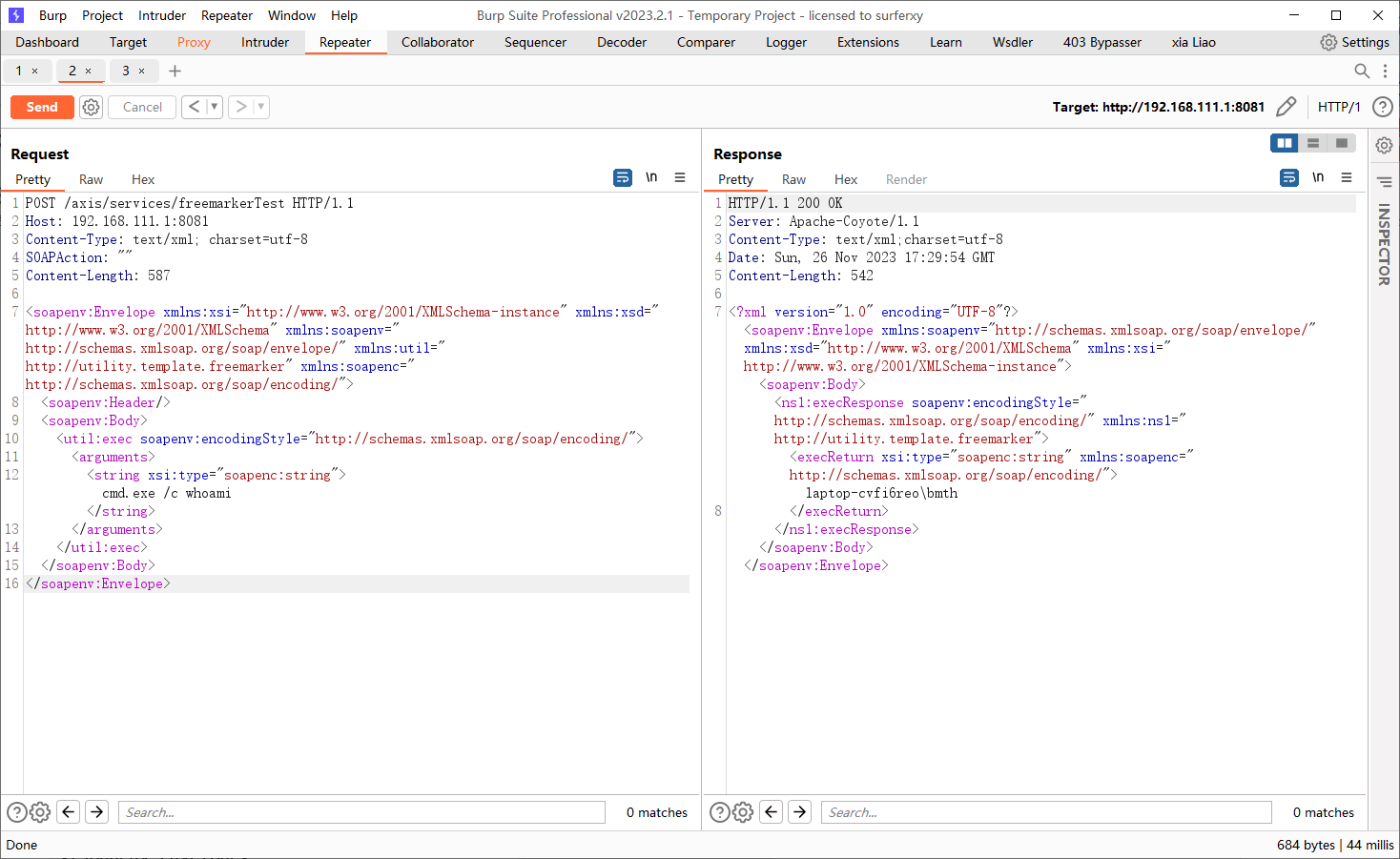Screen dimensions: 1400x859
Task: Open the Request panel hamburger menu
Action: [680, 177]
